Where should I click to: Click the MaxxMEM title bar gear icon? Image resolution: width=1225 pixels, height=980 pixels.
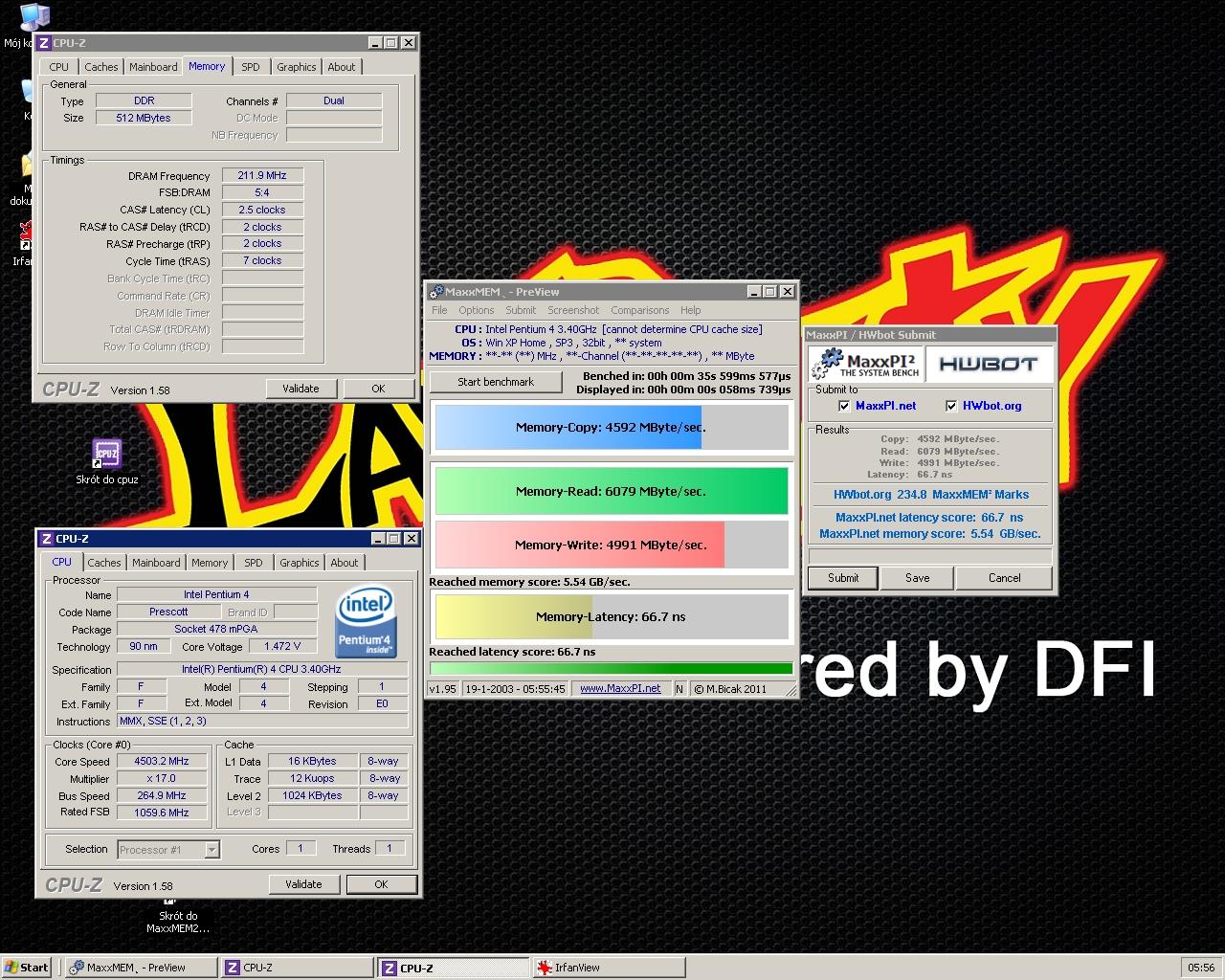coord(436,292)
